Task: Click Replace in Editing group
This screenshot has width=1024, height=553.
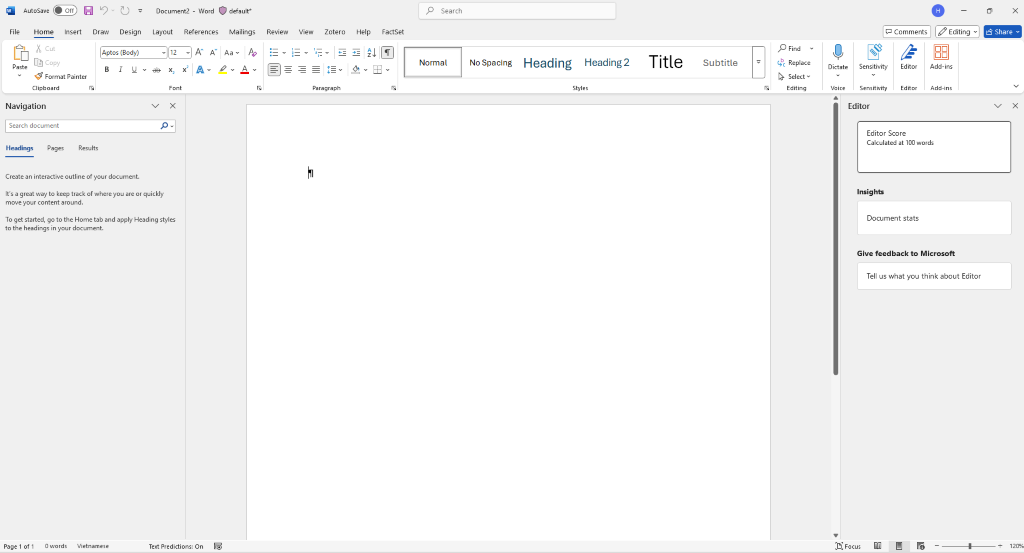Action: point(794,63)
